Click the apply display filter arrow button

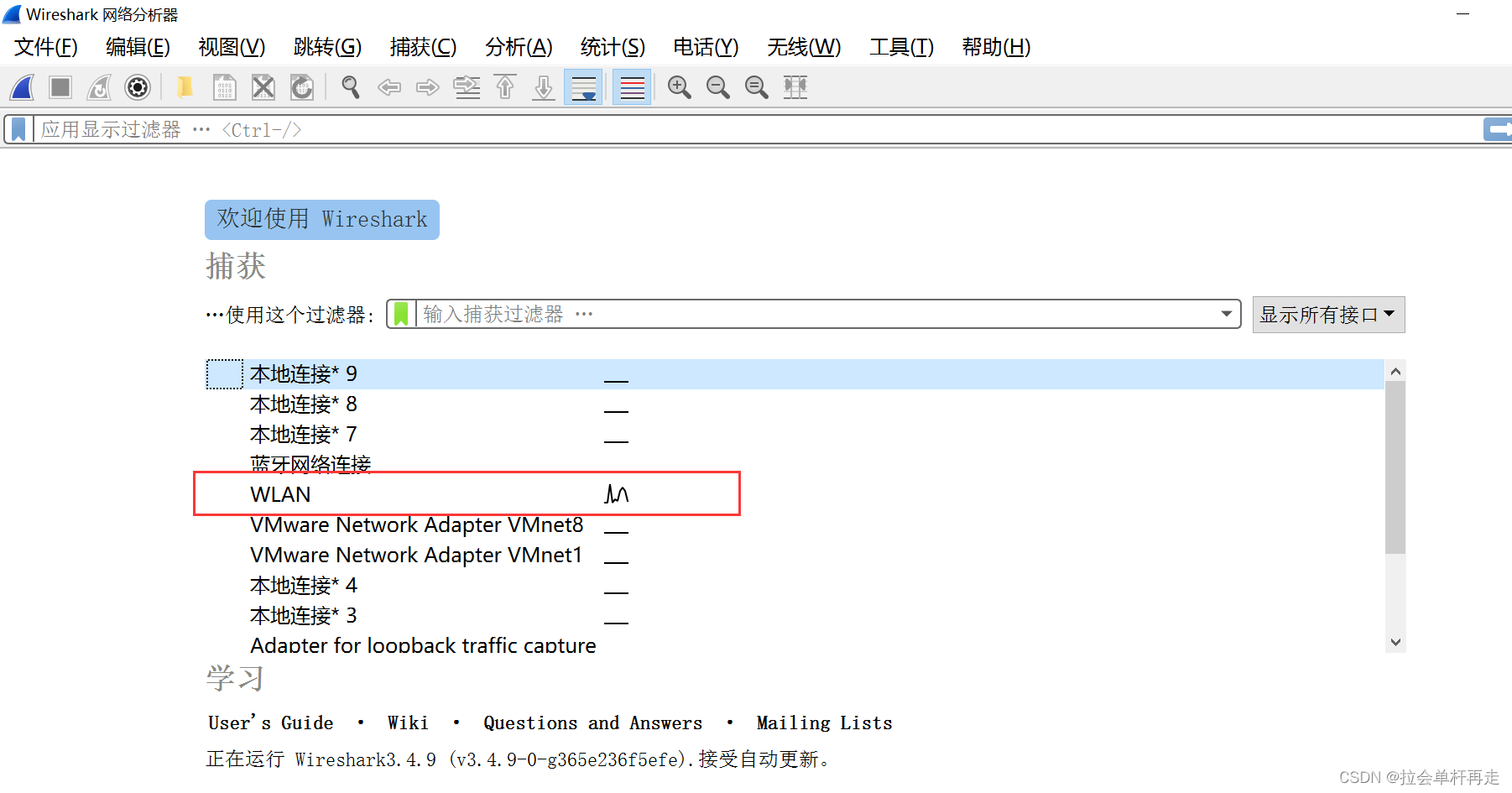click(x=1498, y=129)
